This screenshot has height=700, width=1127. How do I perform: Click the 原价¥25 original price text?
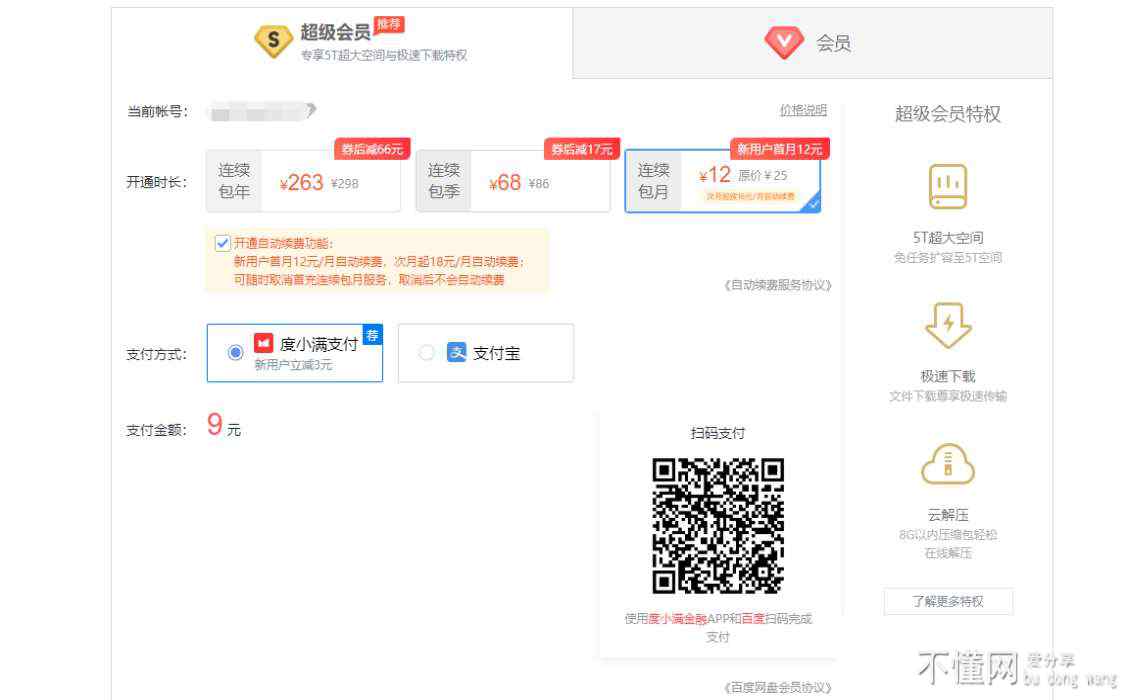click(763, 175)
